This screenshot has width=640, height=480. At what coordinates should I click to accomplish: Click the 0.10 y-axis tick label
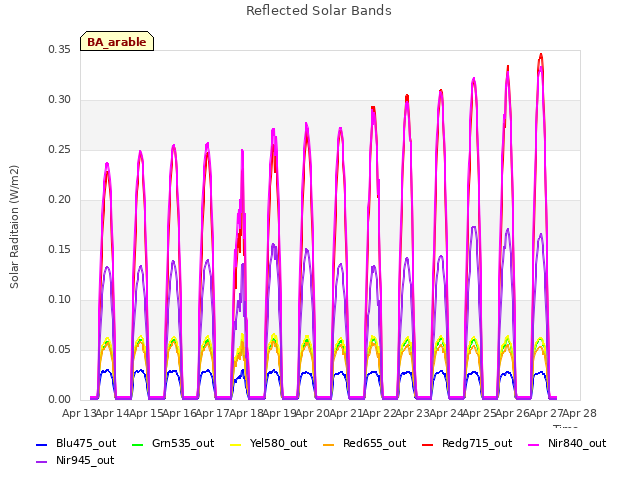59,300
